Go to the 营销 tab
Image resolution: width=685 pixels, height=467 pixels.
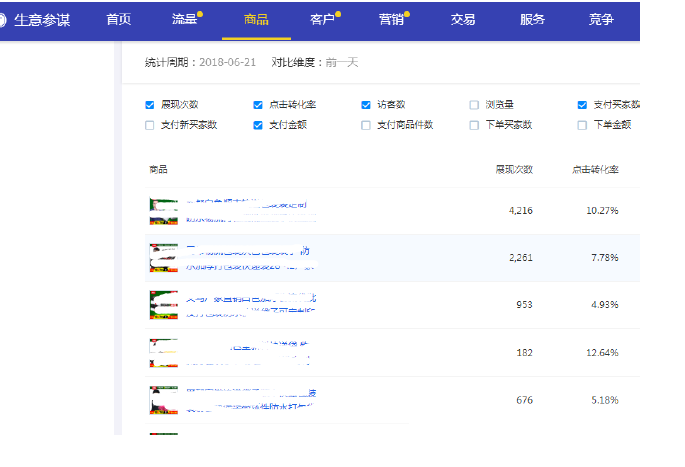[x=391, y=20]
